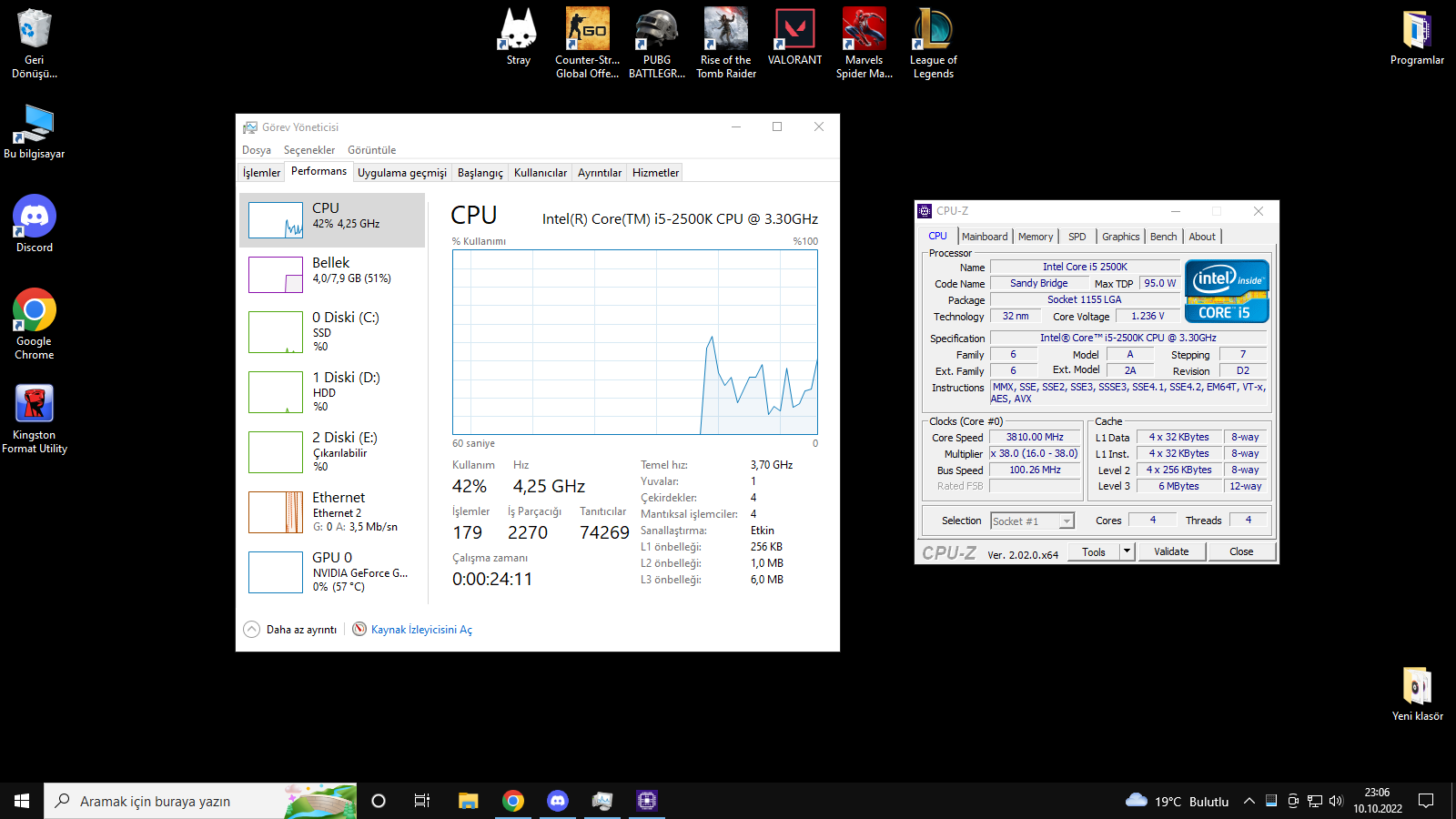
Task: Launch Discord from the desktop
Action: pyautogui.click(x=35, y=224)
